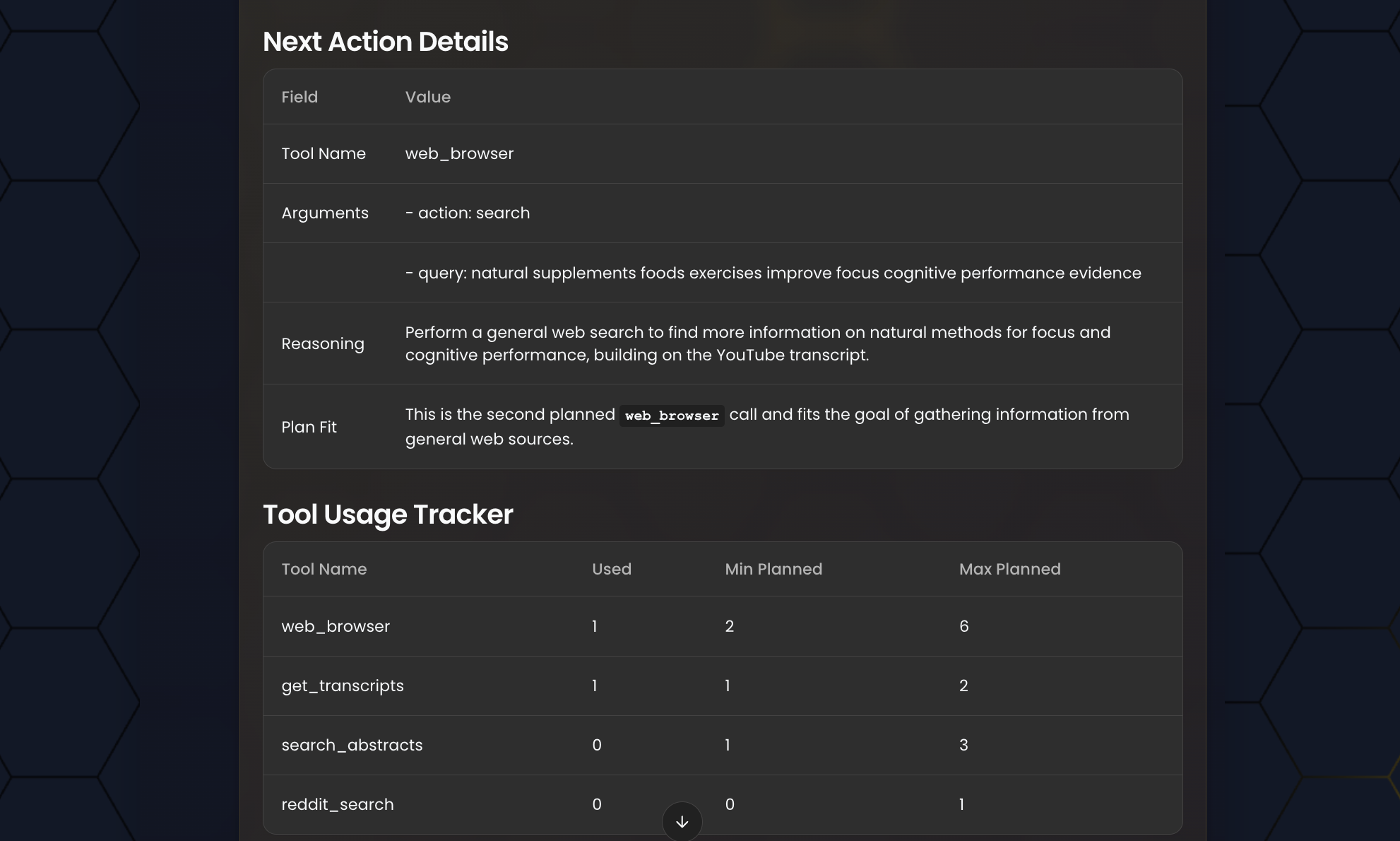Select the 'Field' column header
The width and height of the screenshot is (1400, 841).
tap(299, 97)
